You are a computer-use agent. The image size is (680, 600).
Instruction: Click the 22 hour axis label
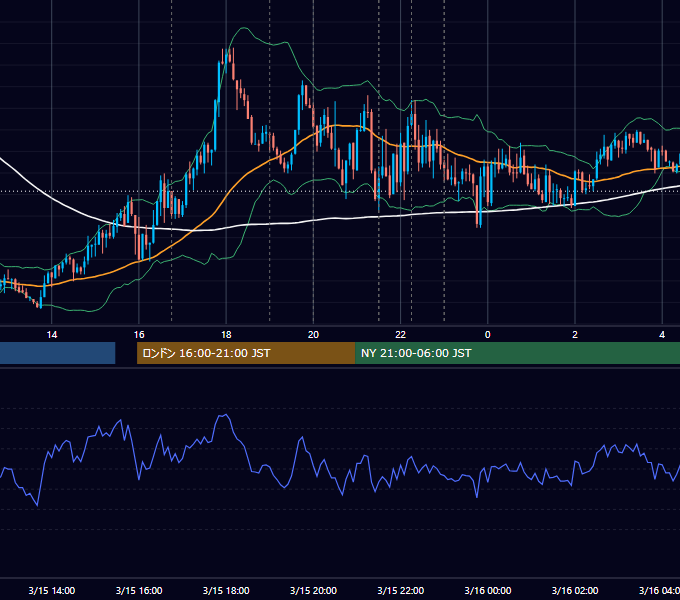400,335
